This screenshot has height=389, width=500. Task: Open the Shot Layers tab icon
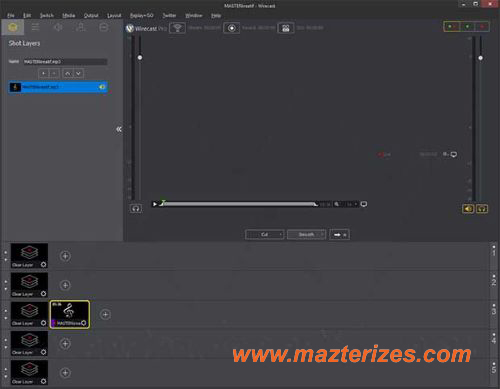13,27
